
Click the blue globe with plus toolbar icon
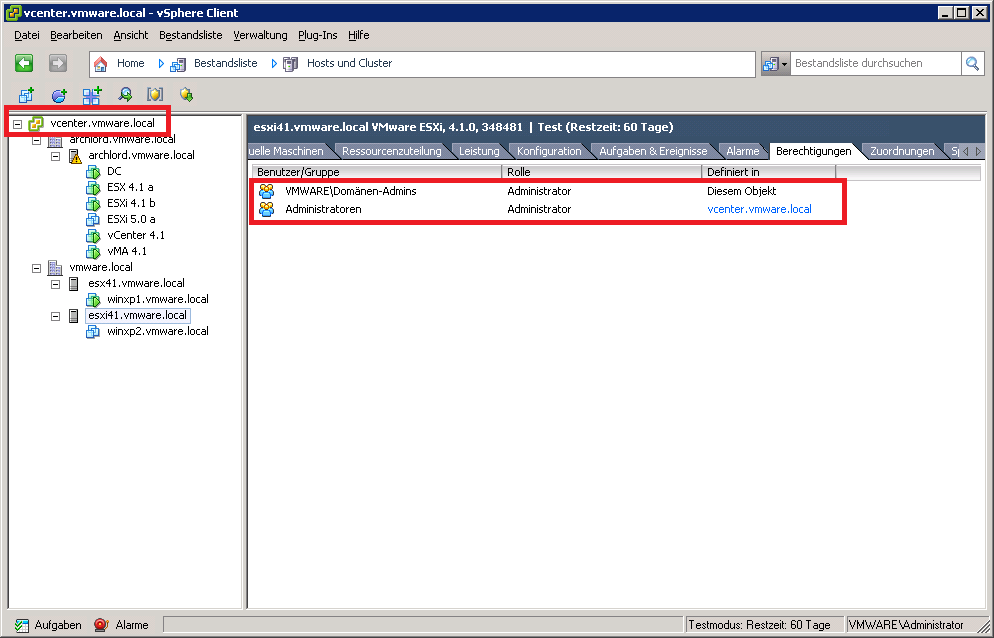pos(59,95)
